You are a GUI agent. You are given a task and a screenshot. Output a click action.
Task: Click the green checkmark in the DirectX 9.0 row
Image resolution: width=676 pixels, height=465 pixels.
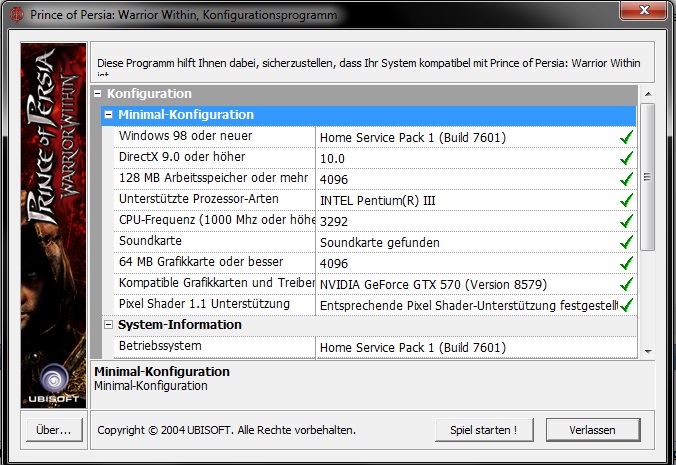[626, 158]
